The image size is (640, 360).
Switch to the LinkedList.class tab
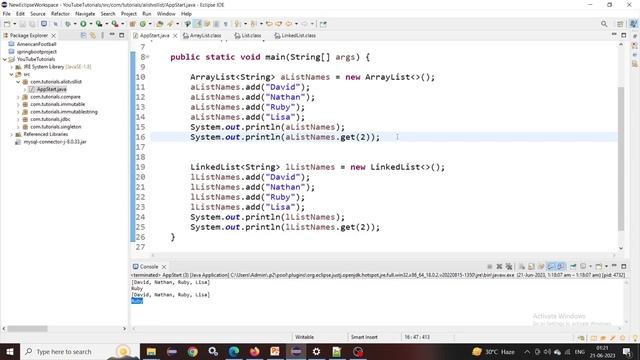click(295, 36)
